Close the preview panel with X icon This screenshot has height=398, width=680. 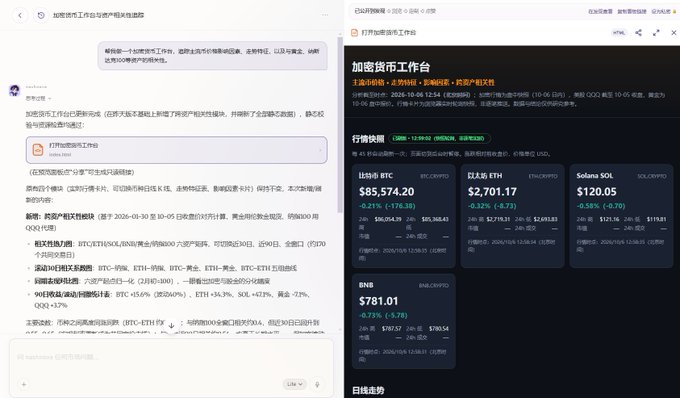673,33
